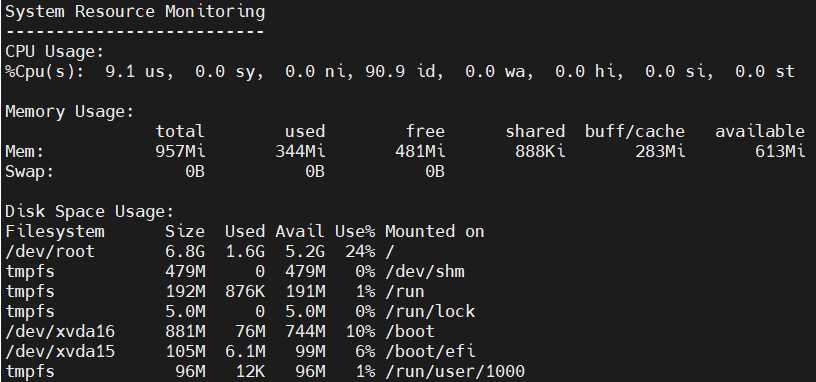Click the /dev/shm mount point

(x=425, y=271)
